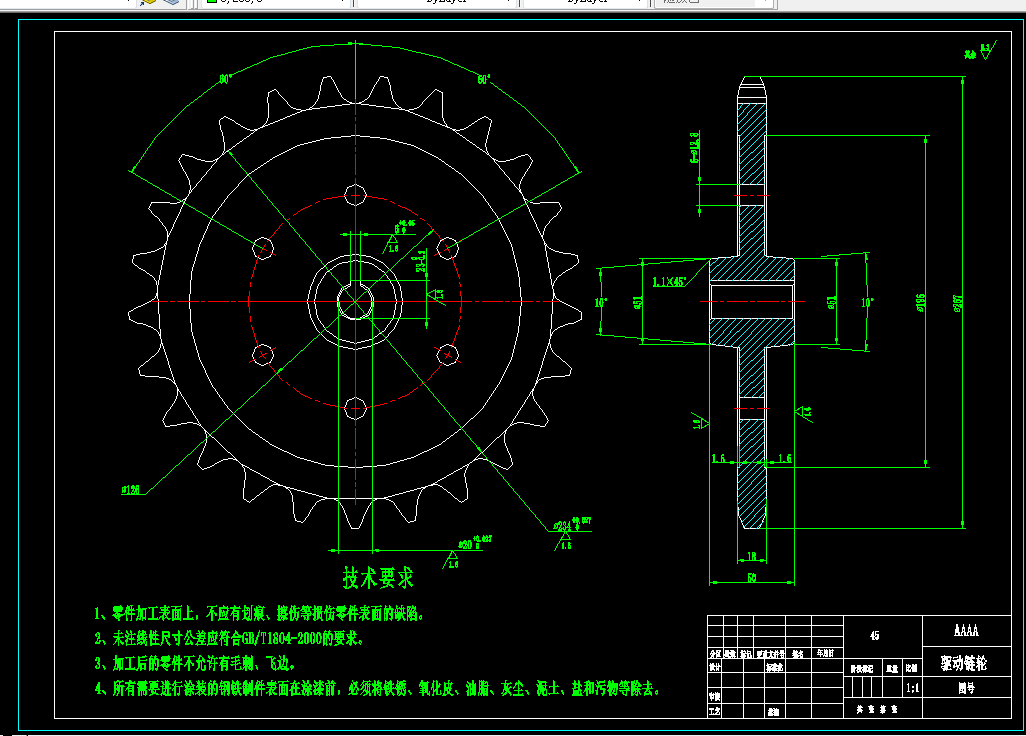Click the 年月日 header cell
The image size is (1026, 736).
point(825,654)
